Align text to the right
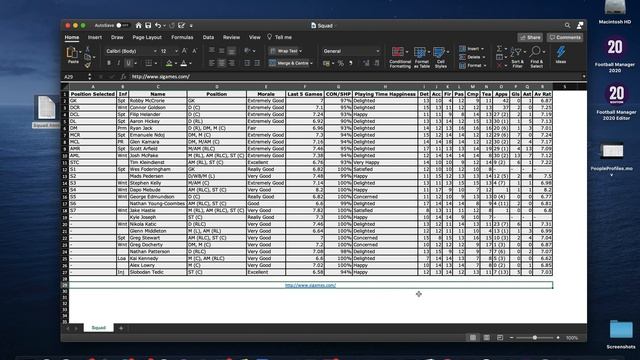The height and width of the screenshot is (360, 640). tap(231, 63)
